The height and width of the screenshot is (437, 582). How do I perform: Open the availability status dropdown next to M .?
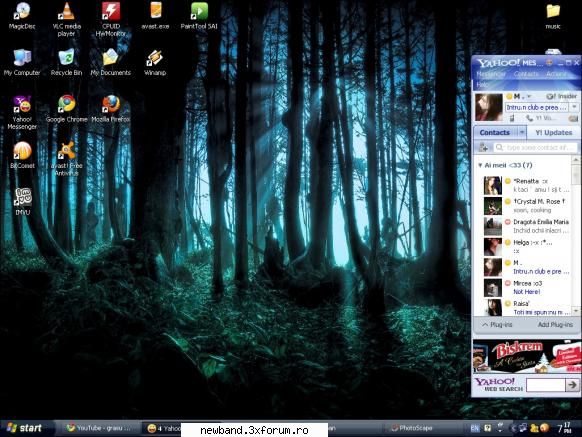point(529,97)
